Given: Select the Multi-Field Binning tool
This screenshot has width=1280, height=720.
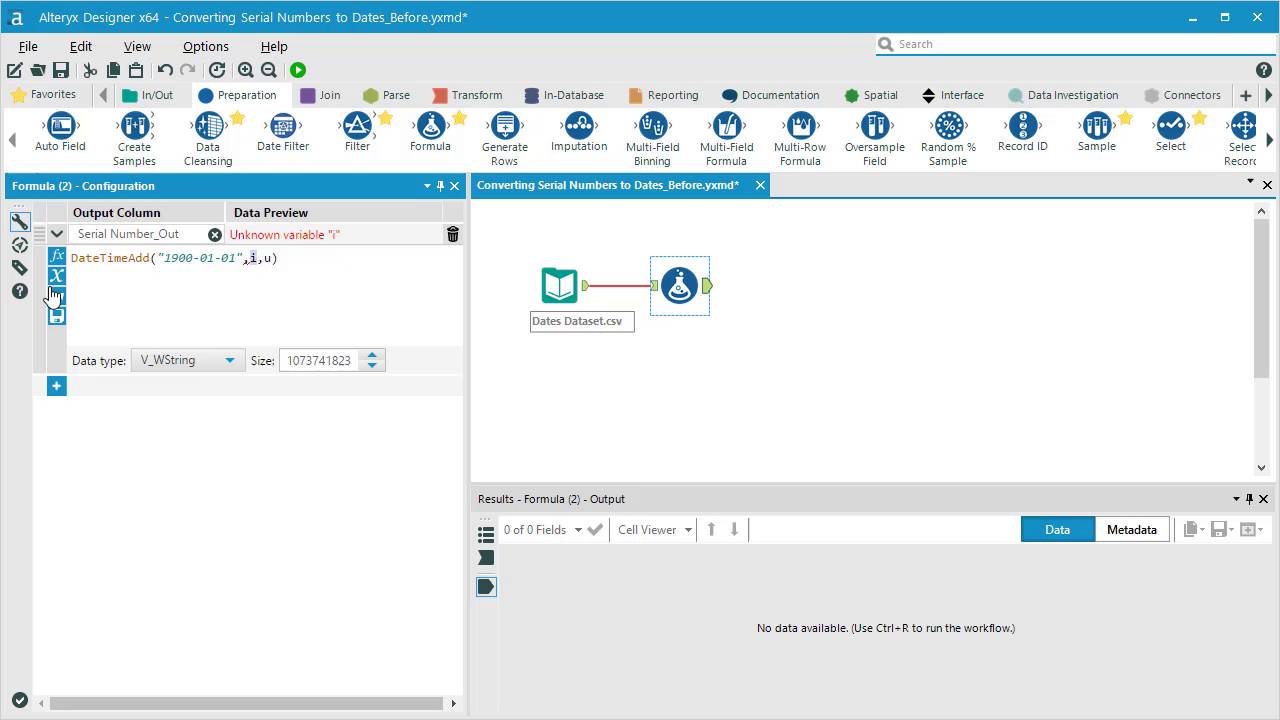Looking at the screenshot, I should point(652,139).
